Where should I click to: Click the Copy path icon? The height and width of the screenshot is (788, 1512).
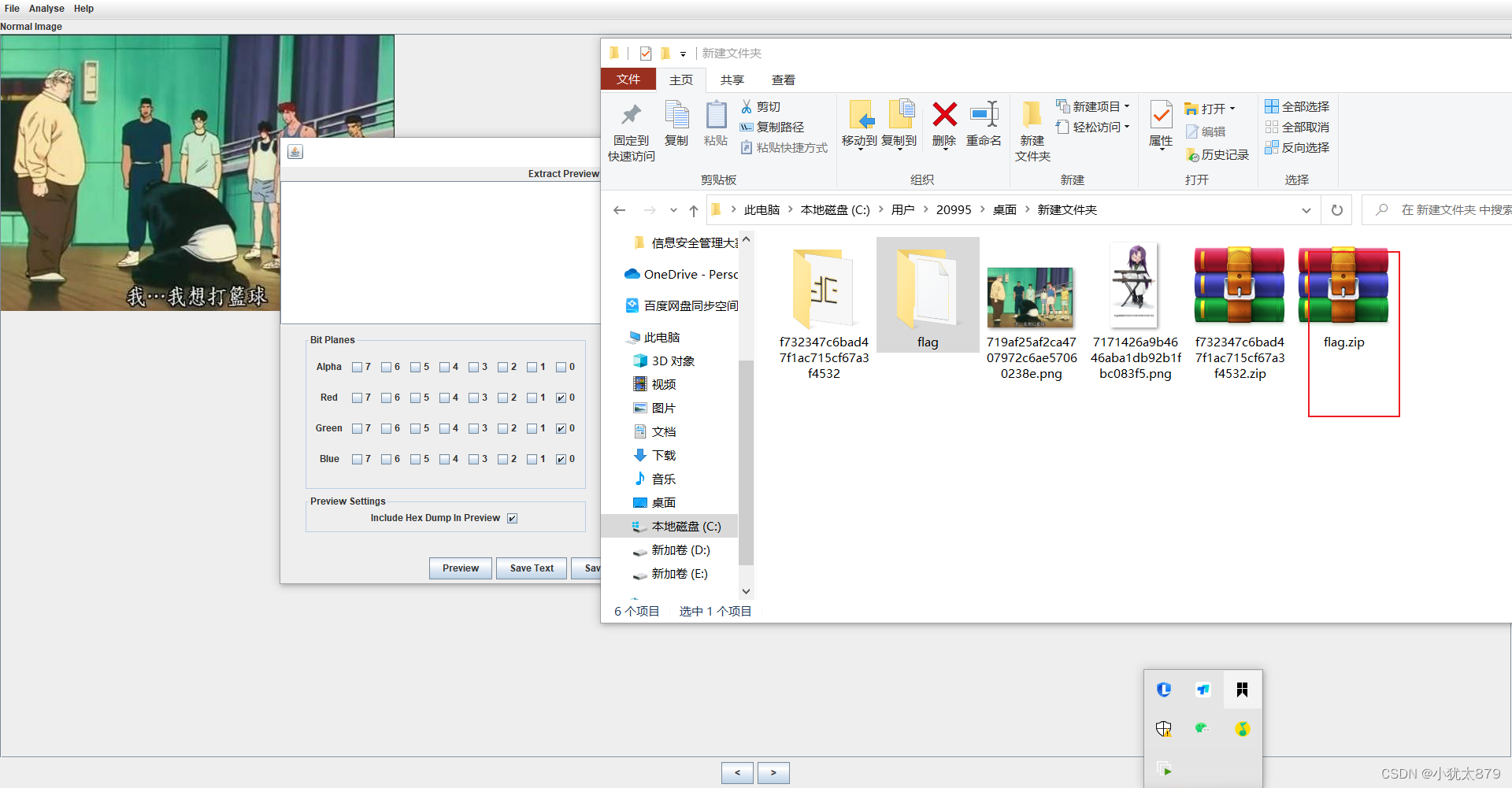[747, 127]
